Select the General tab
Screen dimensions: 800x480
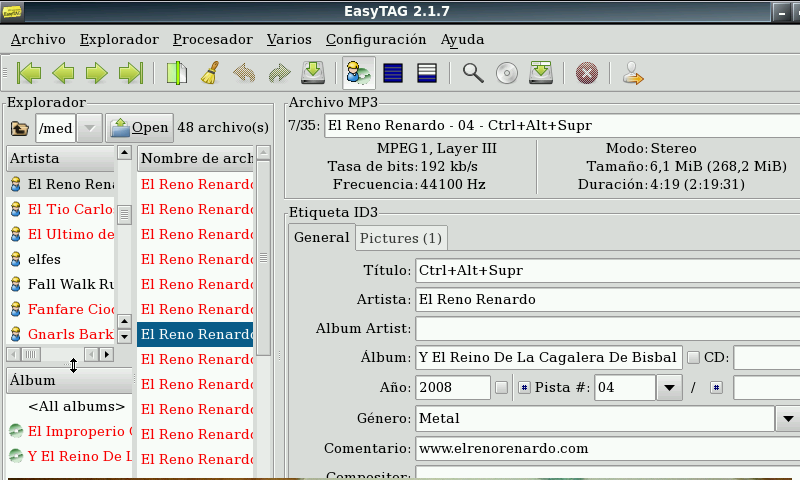click(x=321, y=238)
